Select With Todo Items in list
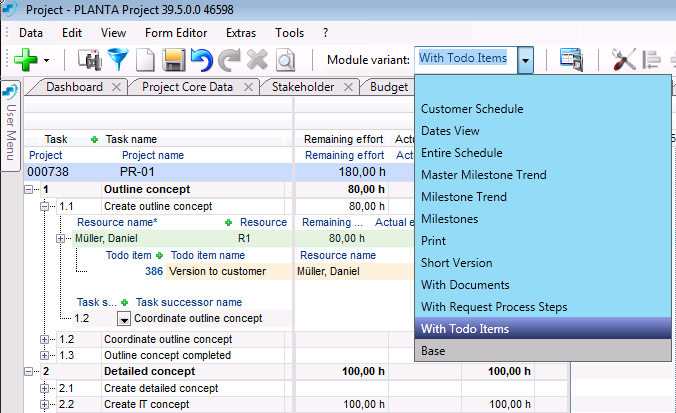This screenshot has width=676, height=413. pos(543,329)
